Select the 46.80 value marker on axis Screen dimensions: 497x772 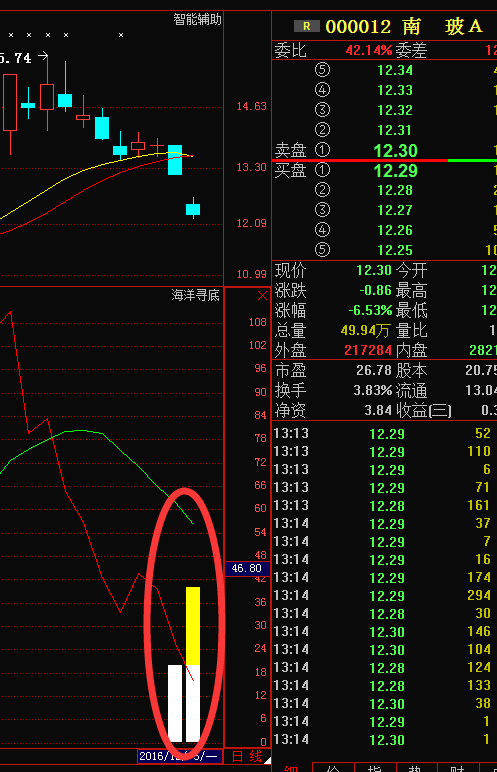tap(247, 568)
